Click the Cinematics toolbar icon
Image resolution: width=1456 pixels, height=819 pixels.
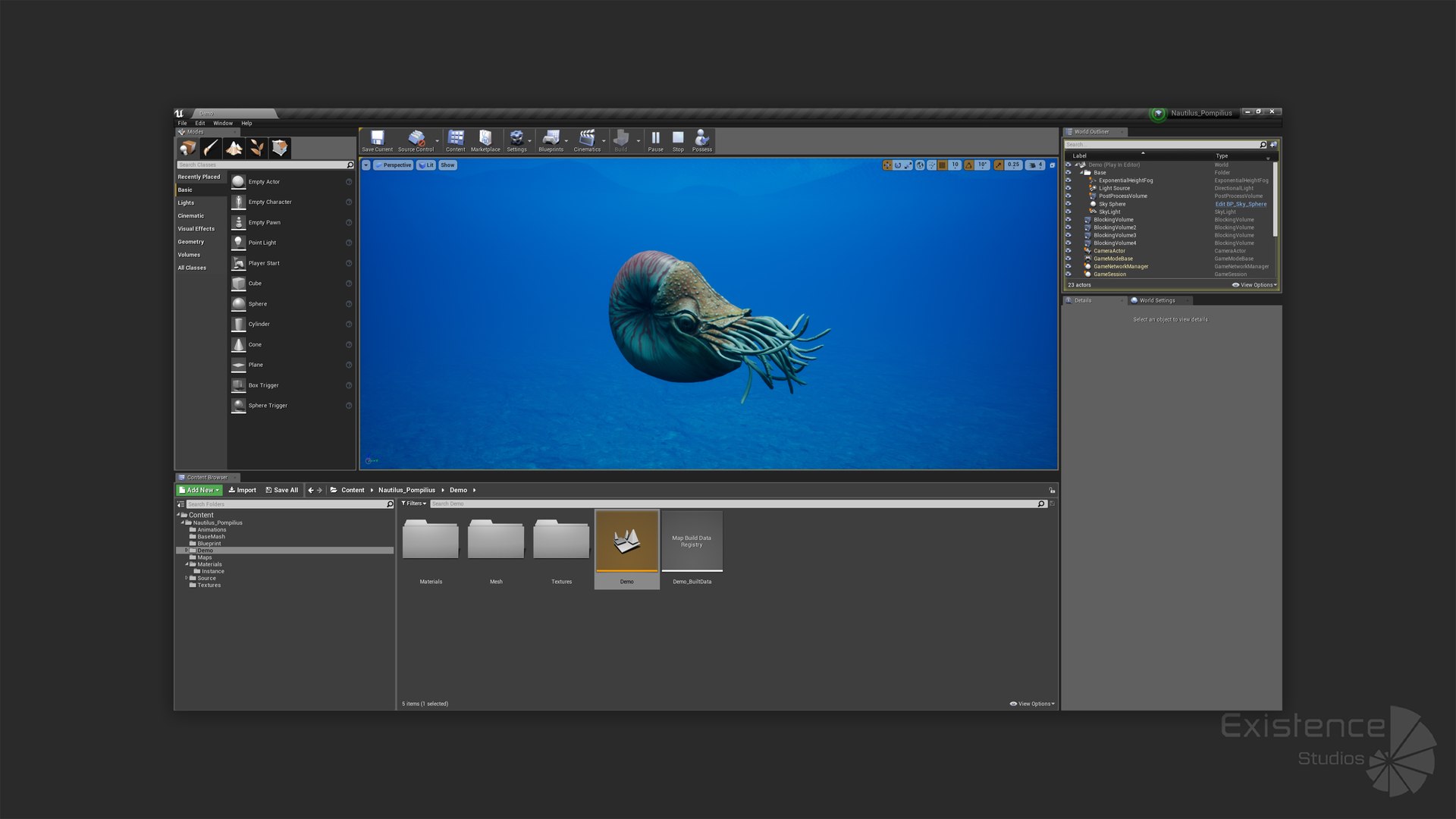click(x=587, y=141)
